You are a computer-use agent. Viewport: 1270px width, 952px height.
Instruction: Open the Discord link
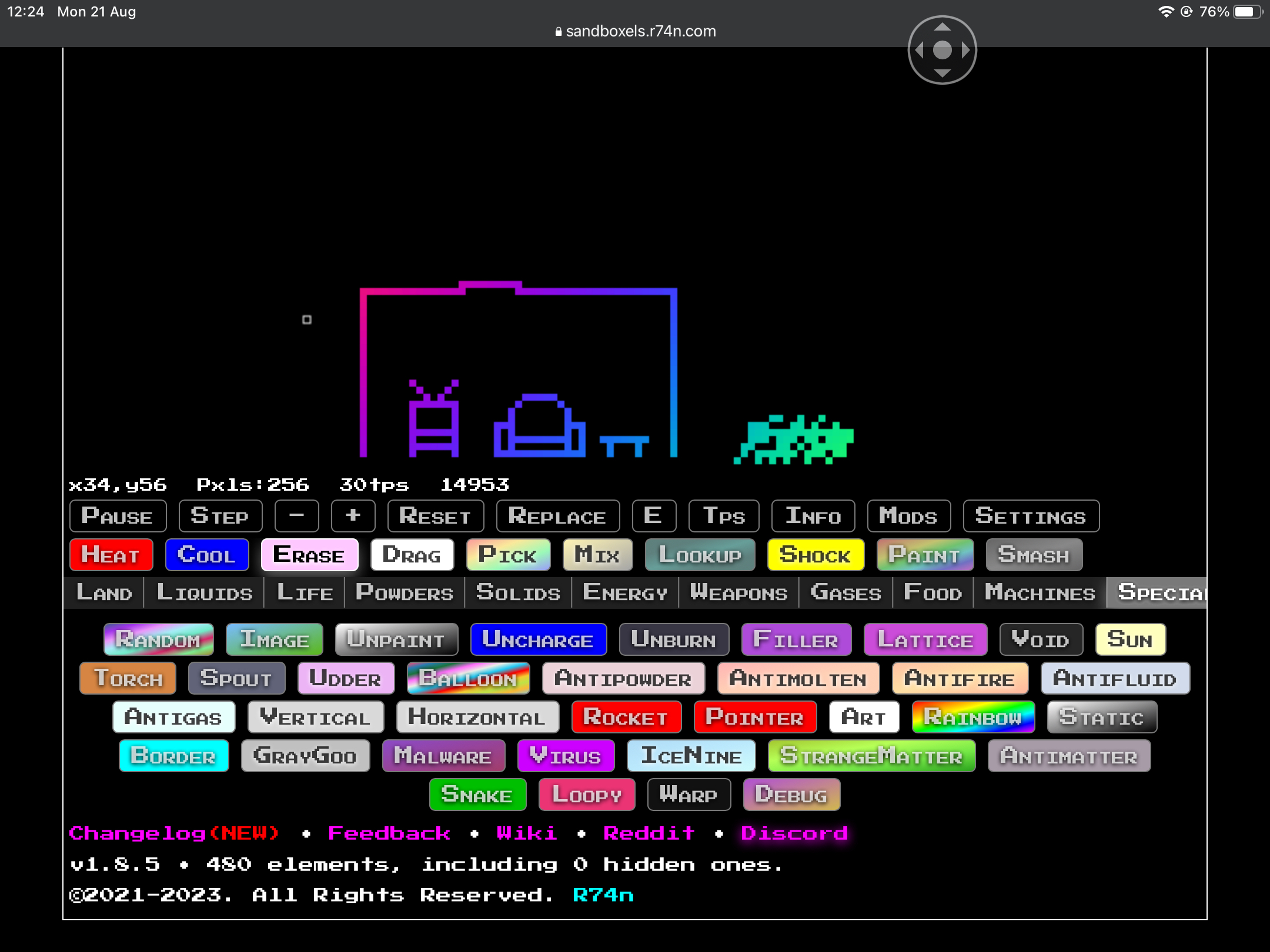pyautogui.click(x=794, y=833)
